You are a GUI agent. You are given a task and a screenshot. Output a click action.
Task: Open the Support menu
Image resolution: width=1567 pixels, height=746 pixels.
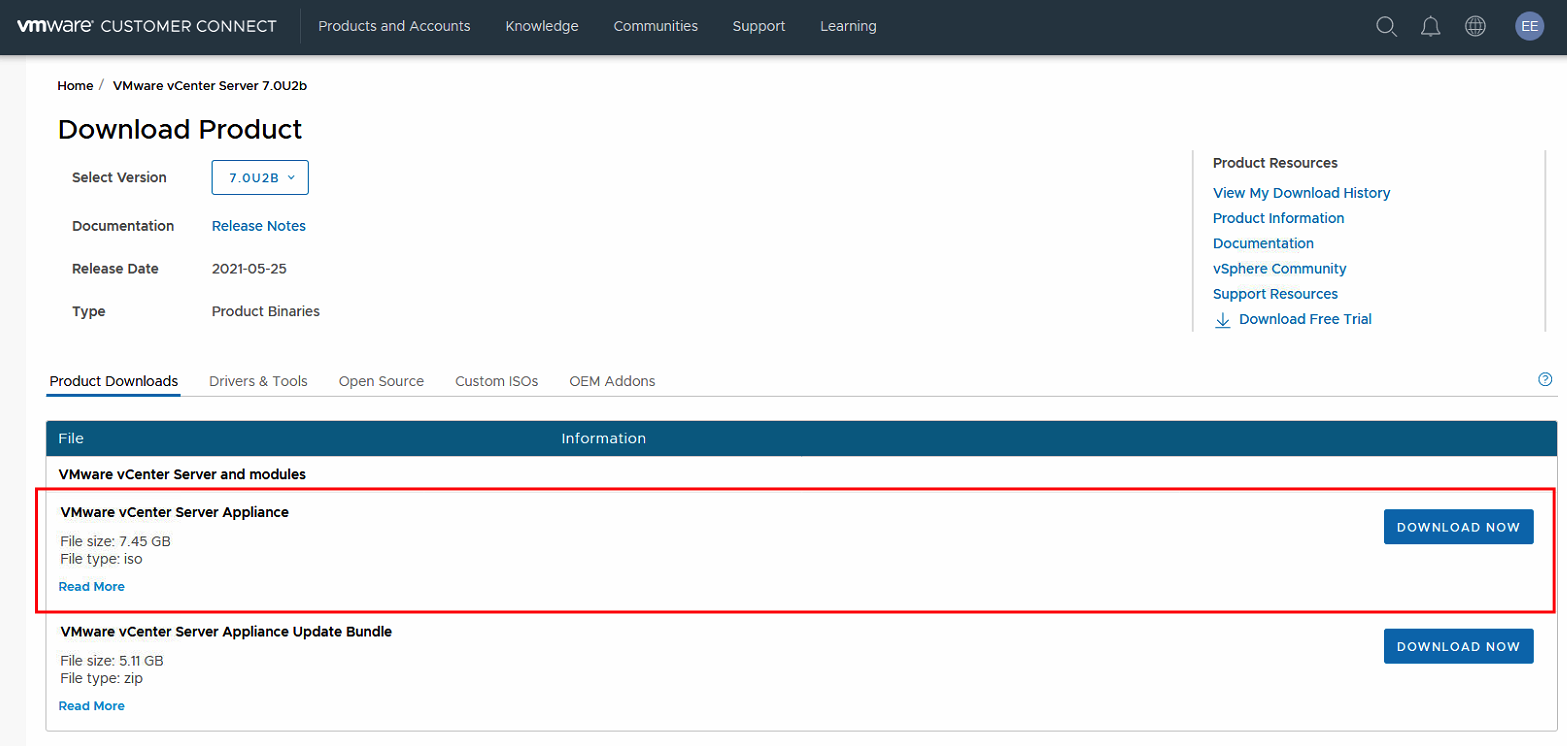(x=759, y=26)
